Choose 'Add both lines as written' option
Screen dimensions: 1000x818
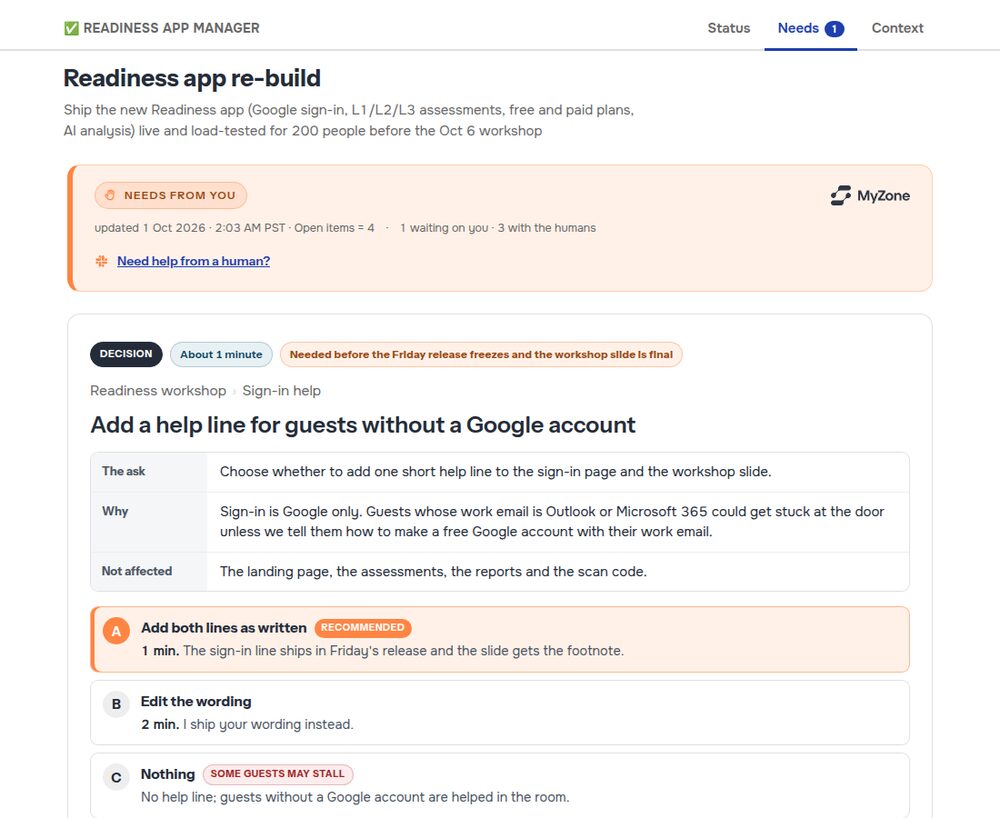click(x=500, y=639)
